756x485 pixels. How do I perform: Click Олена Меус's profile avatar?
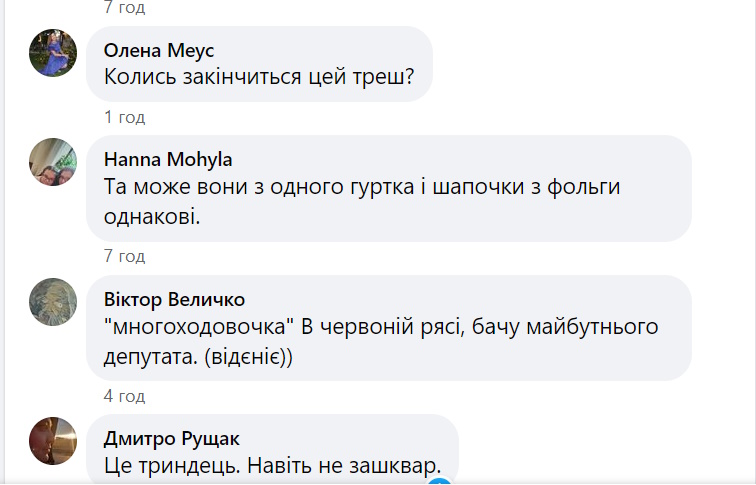coord(52,53)
